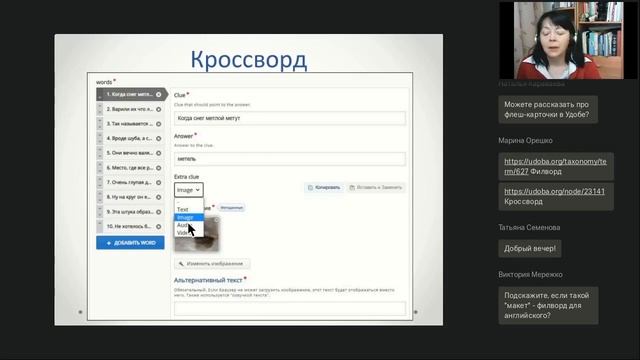Click the 'Кроссворд' slide title
Screen dimensions: 640x360
[249, 60]
